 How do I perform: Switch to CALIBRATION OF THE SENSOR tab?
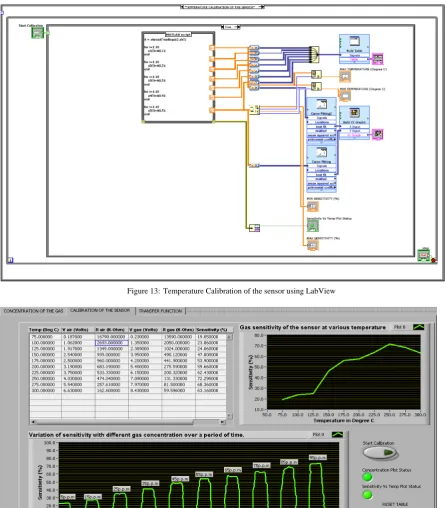click(x=100, y=310)
